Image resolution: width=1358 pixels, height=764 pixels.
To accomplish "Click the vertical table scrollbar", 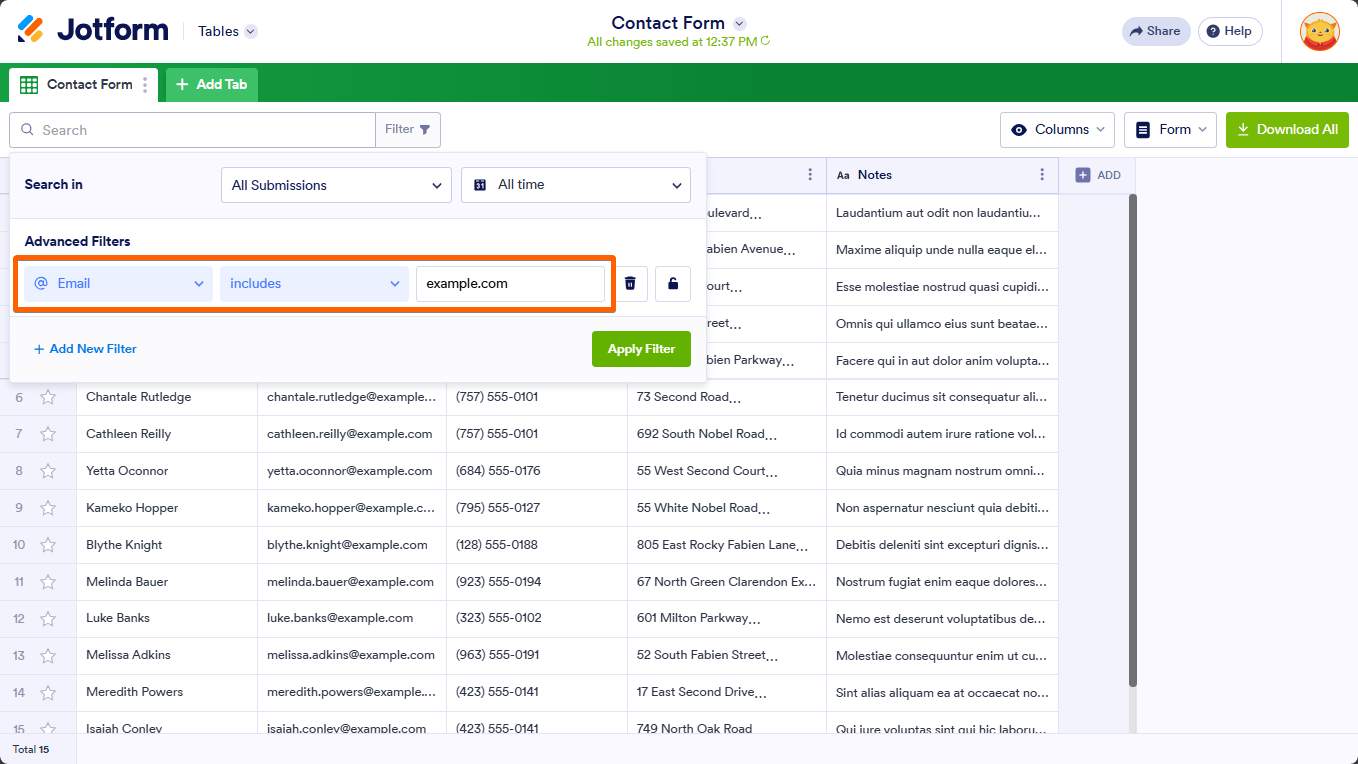I will (x=1133, y=440).
